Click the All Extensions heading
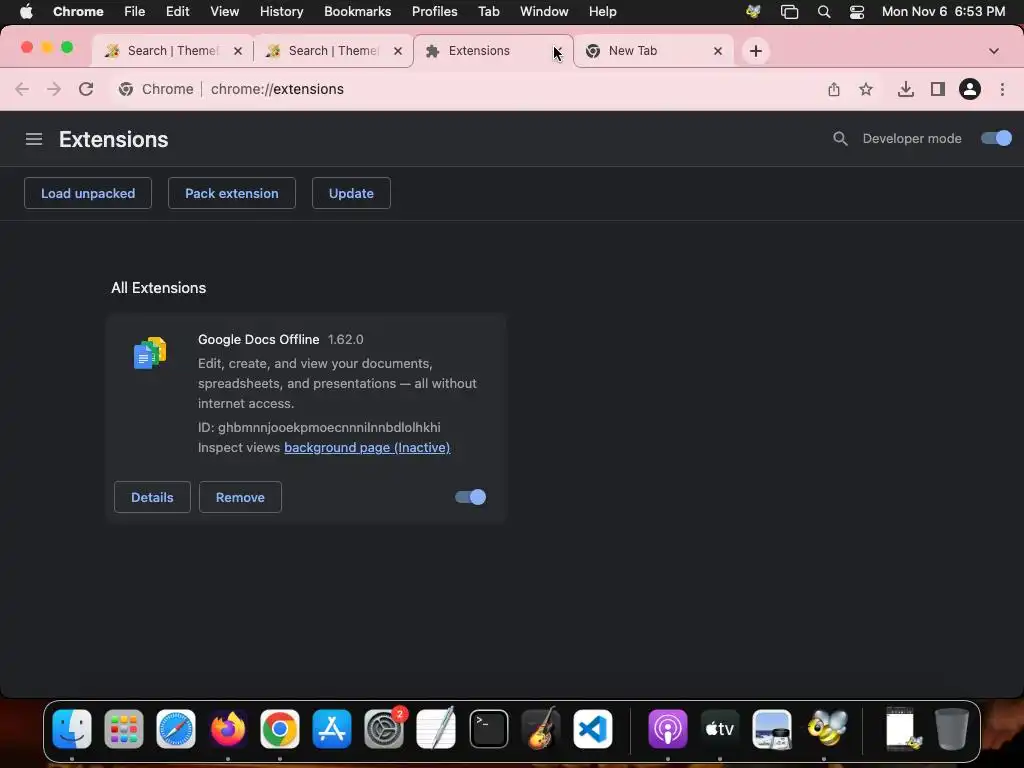Screen dimensions: 1024x768 [x=159, y=288]
